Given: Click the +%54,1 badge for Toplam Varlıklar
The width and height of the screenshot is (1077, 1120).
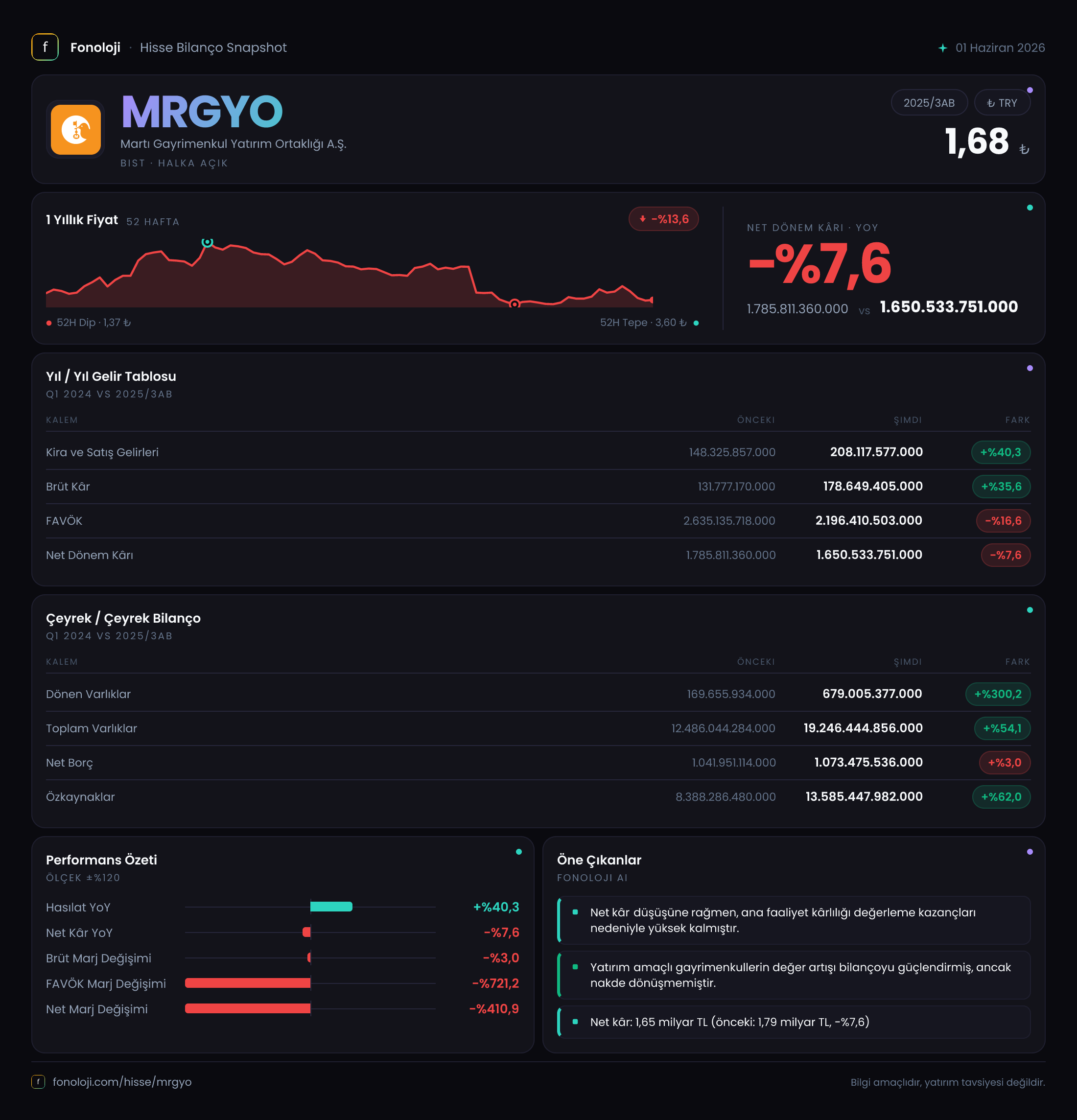Looking at the screenshot, I should (1002, 728).
